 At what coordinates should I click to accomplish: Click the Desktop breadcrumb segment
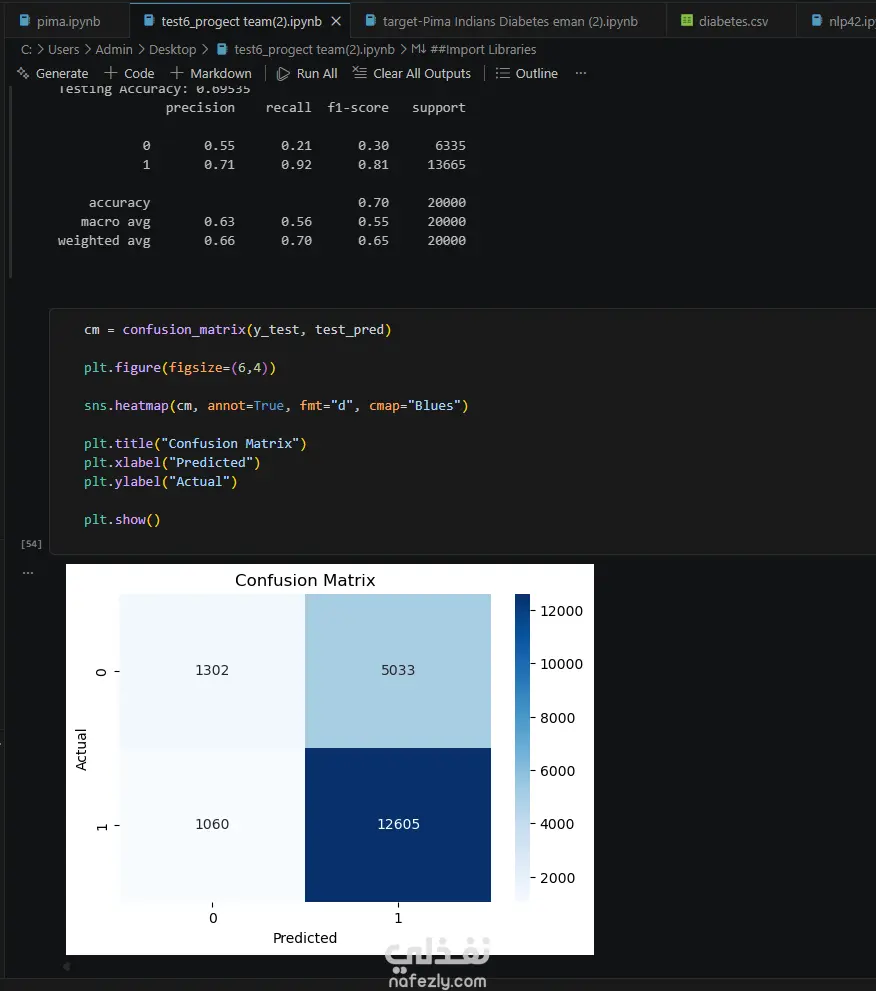point(173,49)
